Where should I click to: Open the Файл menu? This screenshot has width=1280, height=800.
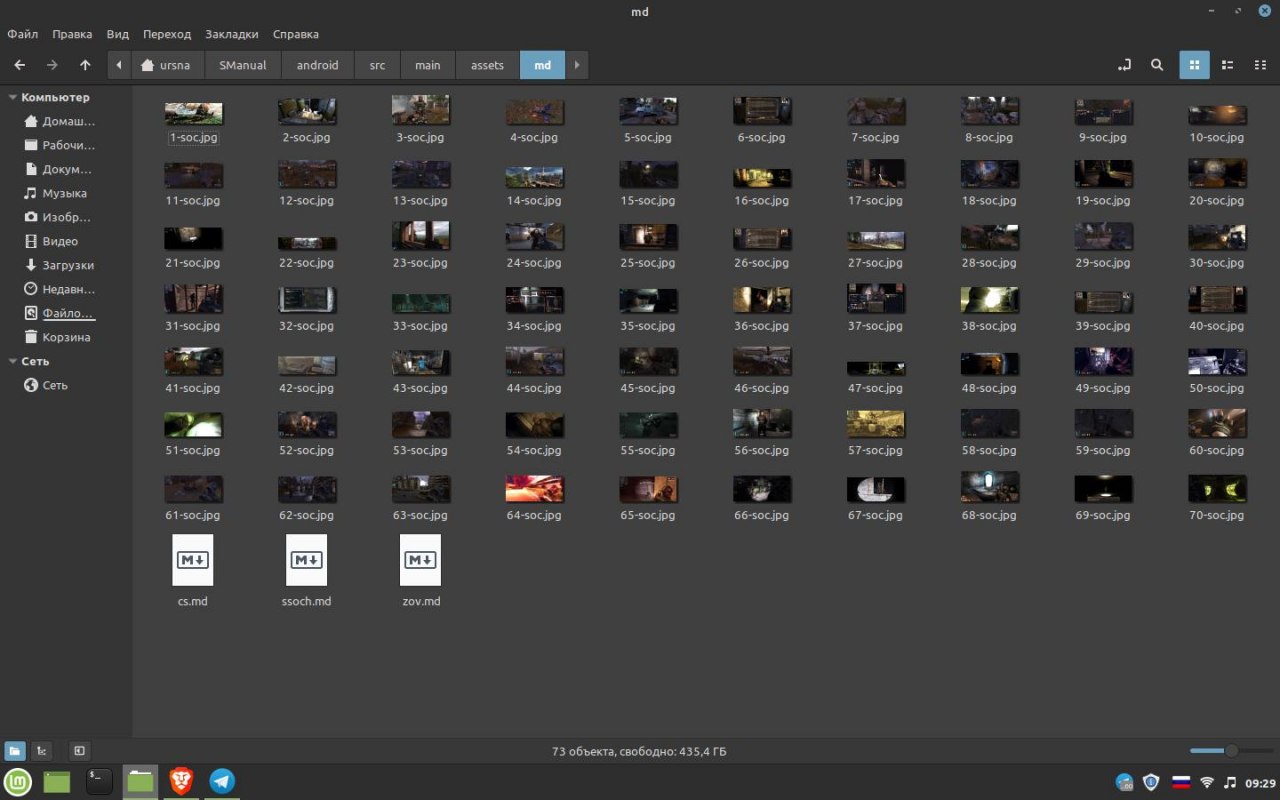[x=23, y=34]
